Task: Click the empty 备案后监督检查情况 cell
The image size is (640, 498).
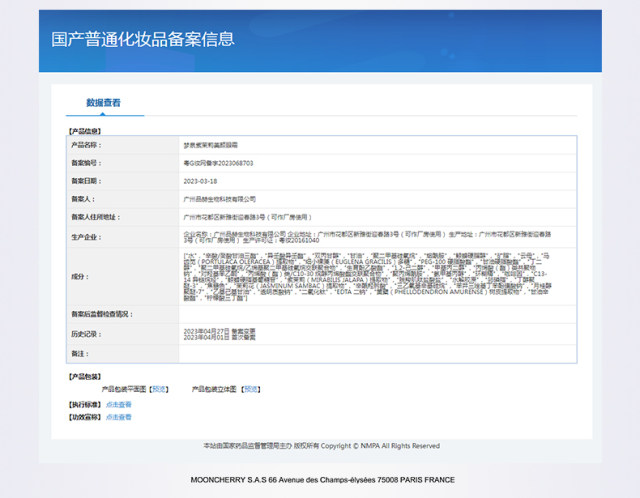Action: tap(378, 314)
